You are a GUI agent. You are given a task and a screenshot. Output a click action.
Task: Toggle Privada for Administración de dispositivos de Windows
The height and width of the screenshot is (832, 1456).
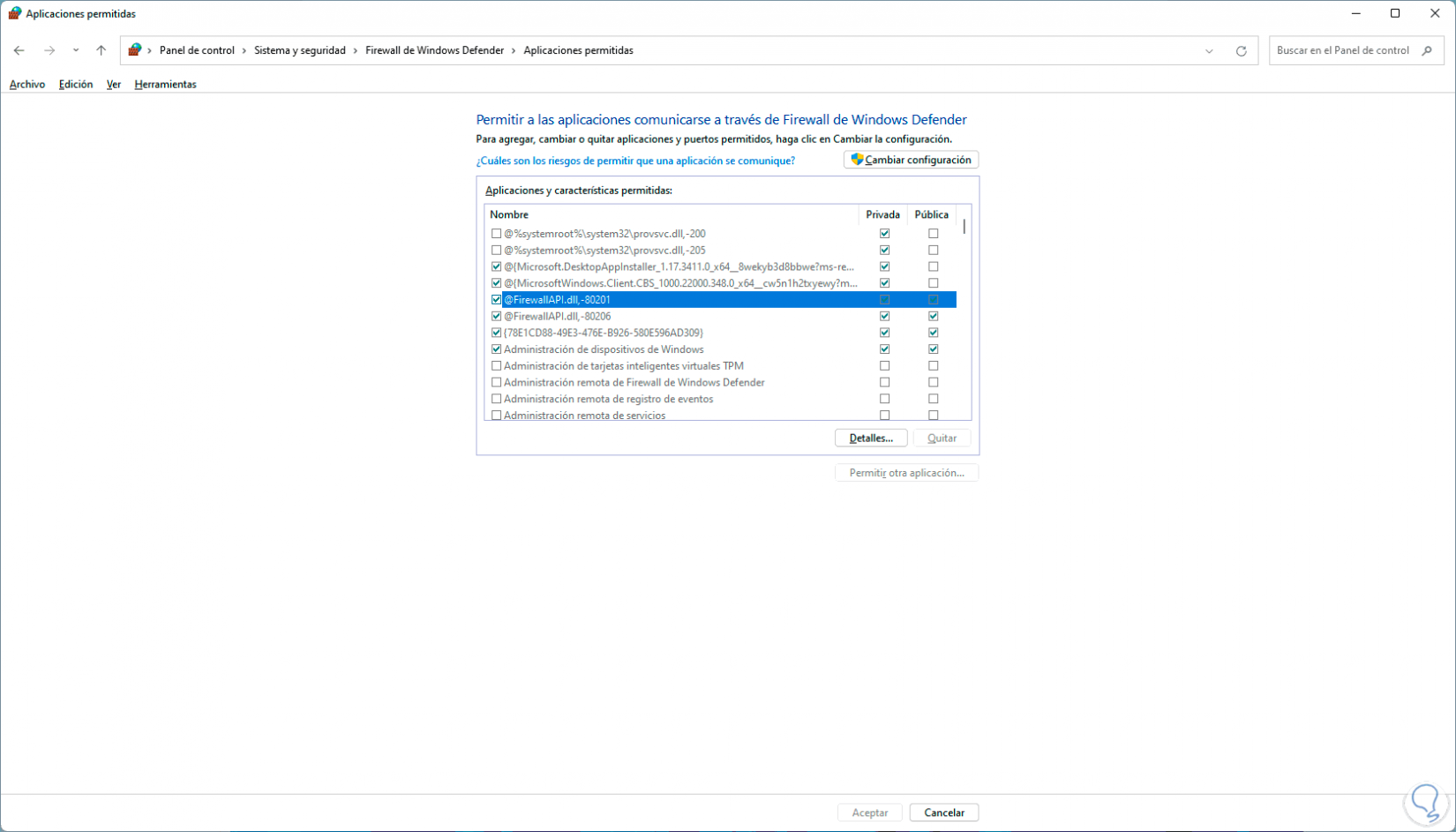pyautogui.click(x=884, y=349)
